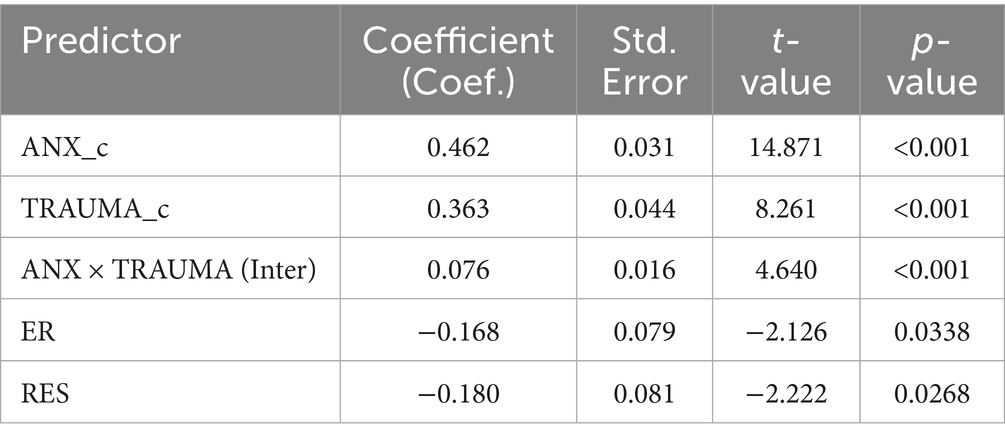Select the coefficient value 0.076
The image size is (1005, 441).
click(458, 272)
